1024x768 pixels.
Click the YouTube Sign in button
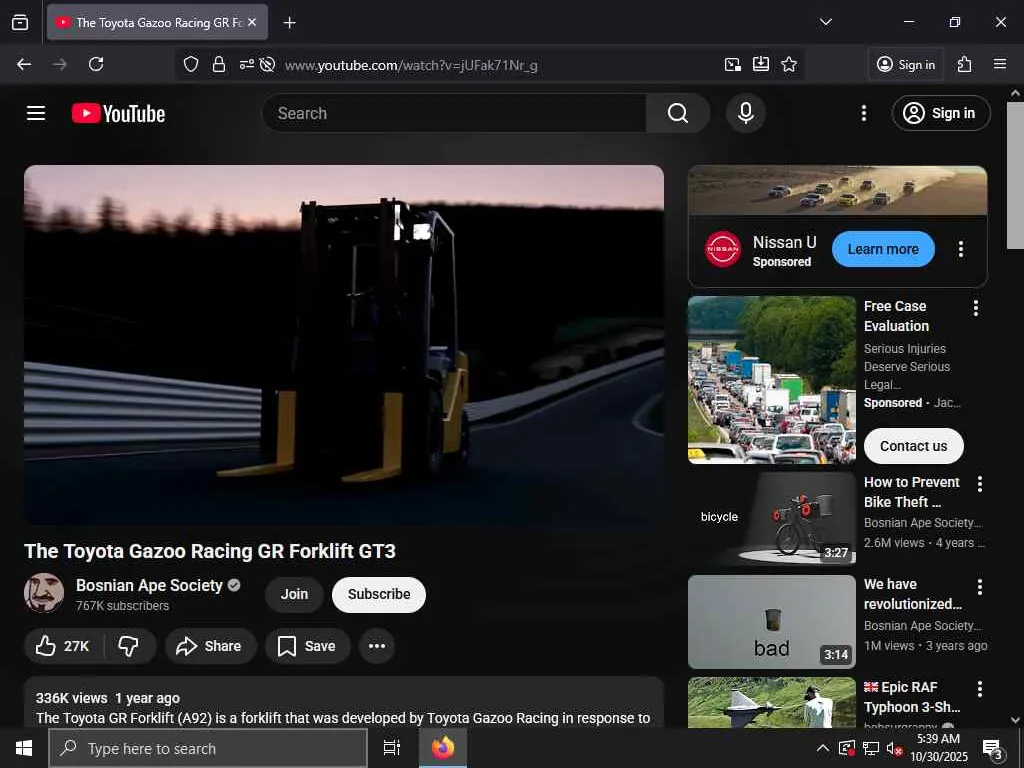940,113
